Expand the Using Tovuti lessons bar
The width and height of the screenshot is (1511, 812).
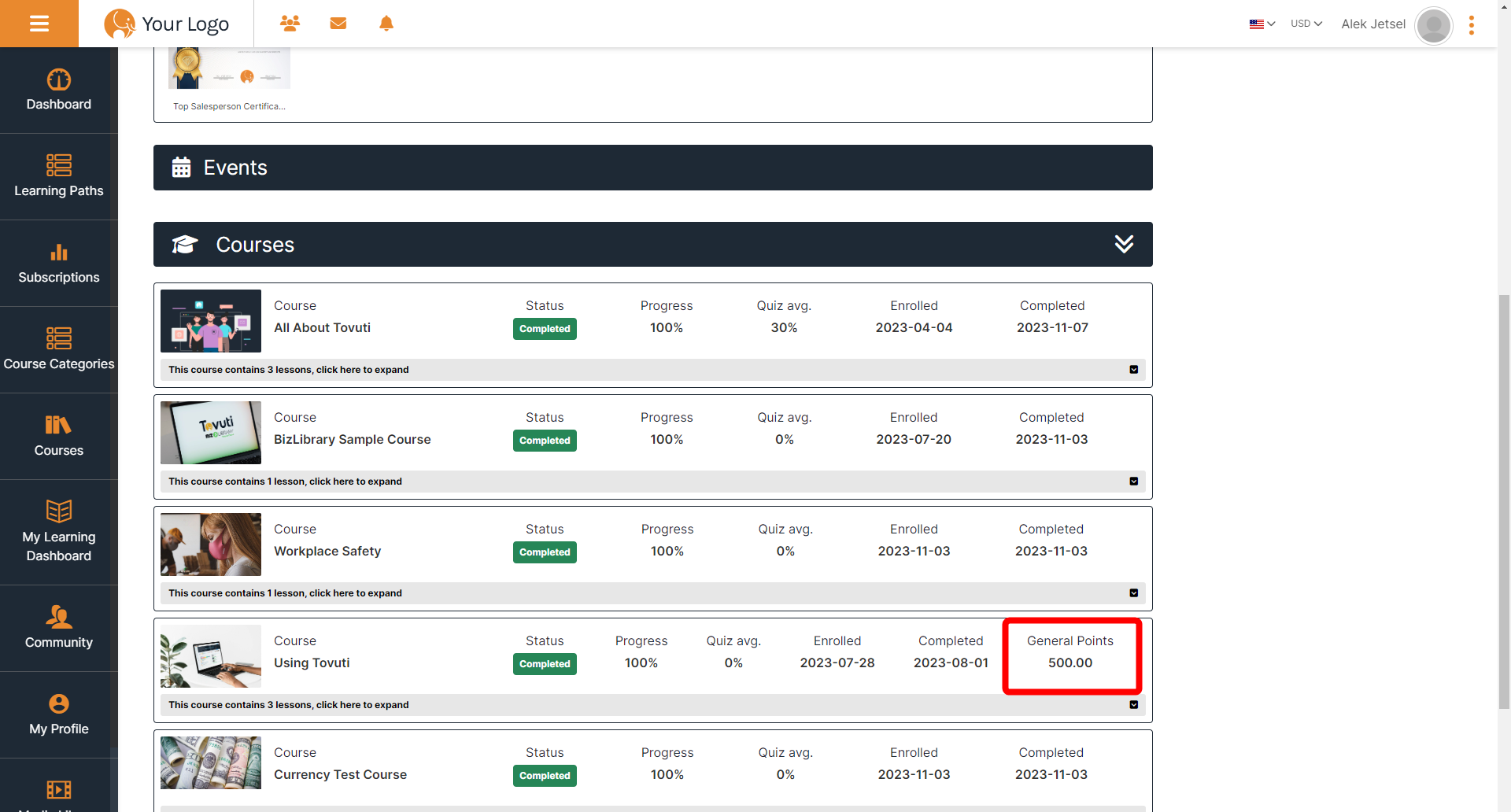[653, 705]
